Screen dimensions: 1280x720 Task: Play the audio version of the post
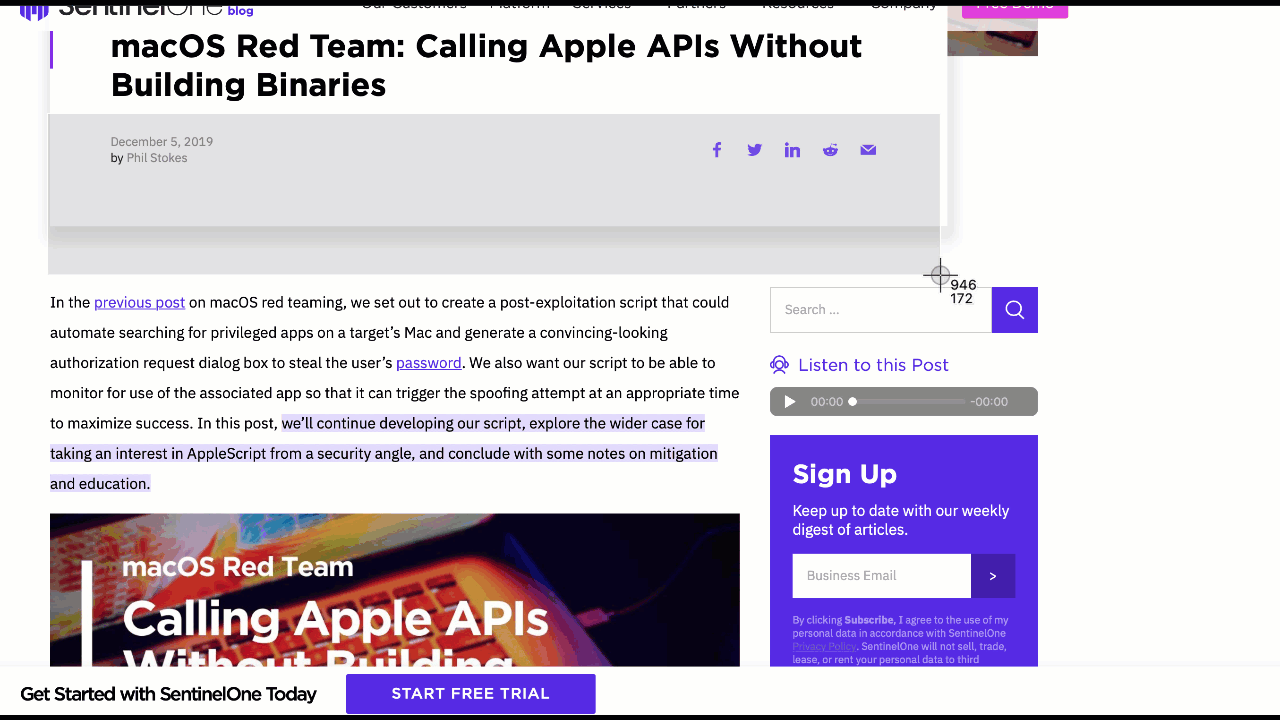pyautogui.click(x=790, y=402)
